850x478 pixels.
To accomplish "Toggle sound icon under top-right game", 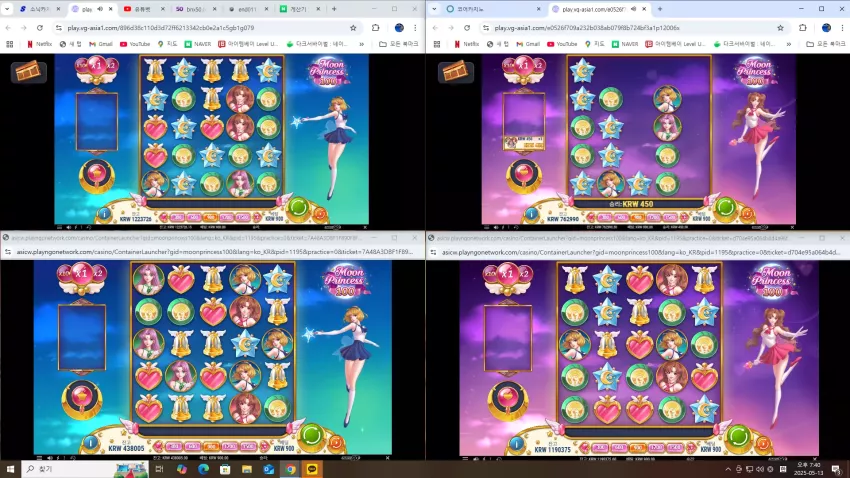I will tap(495, 228).
